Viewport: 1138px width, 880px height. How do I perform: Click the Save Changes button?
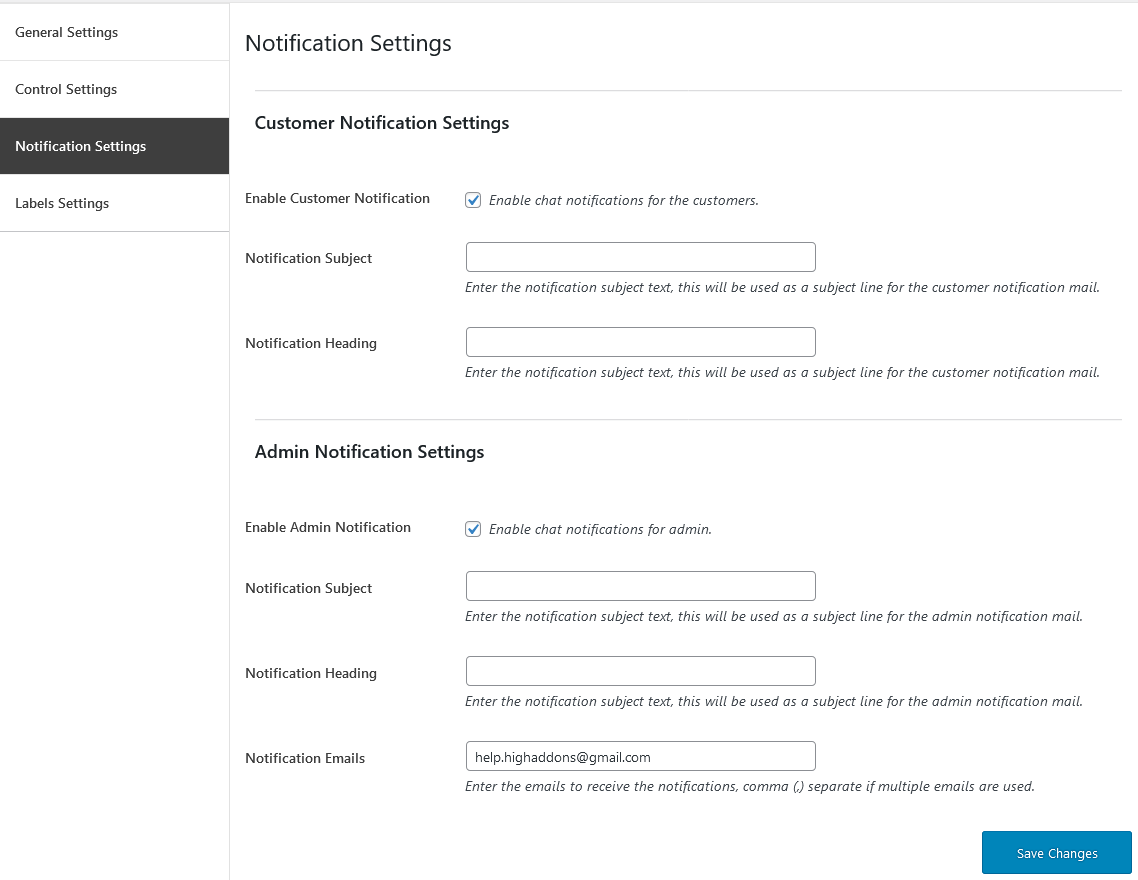click(x=1057, y=853)
